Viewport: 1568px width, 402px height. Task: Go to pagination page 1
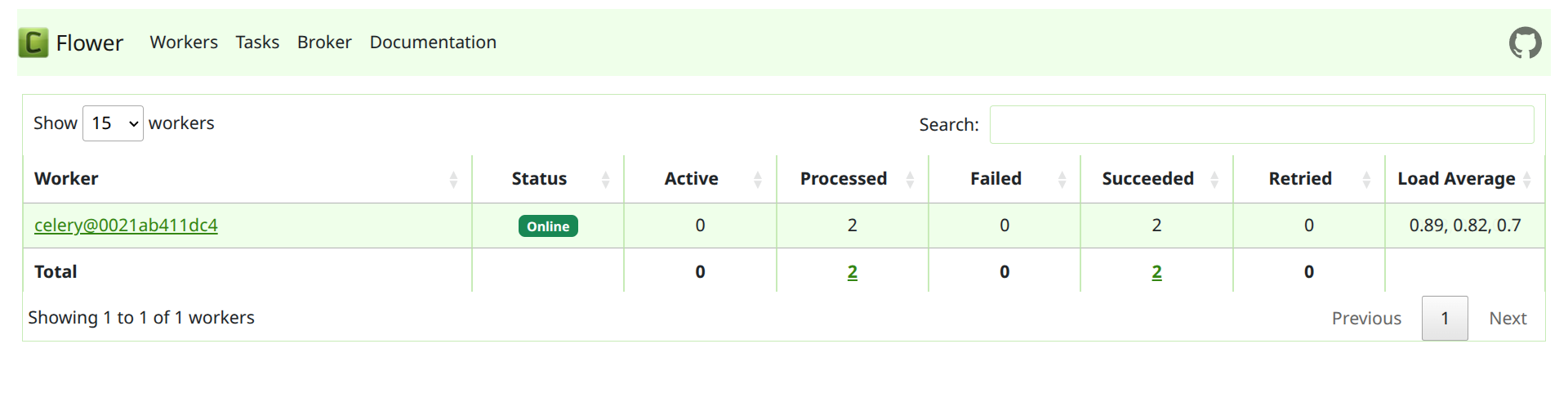(1444, 318)
